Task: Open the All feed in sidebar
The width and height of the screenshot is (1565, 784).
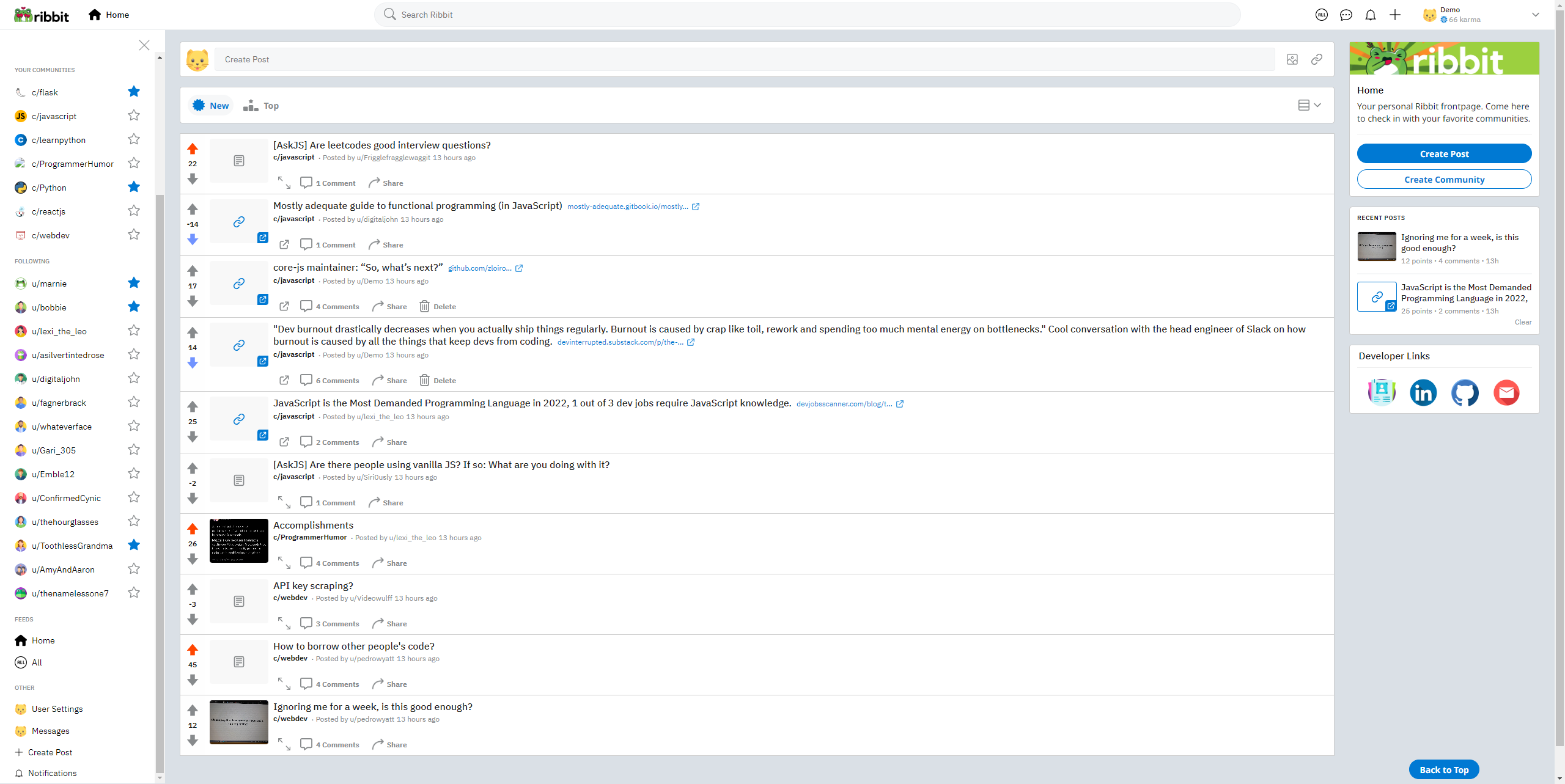Action: point(29,662)
